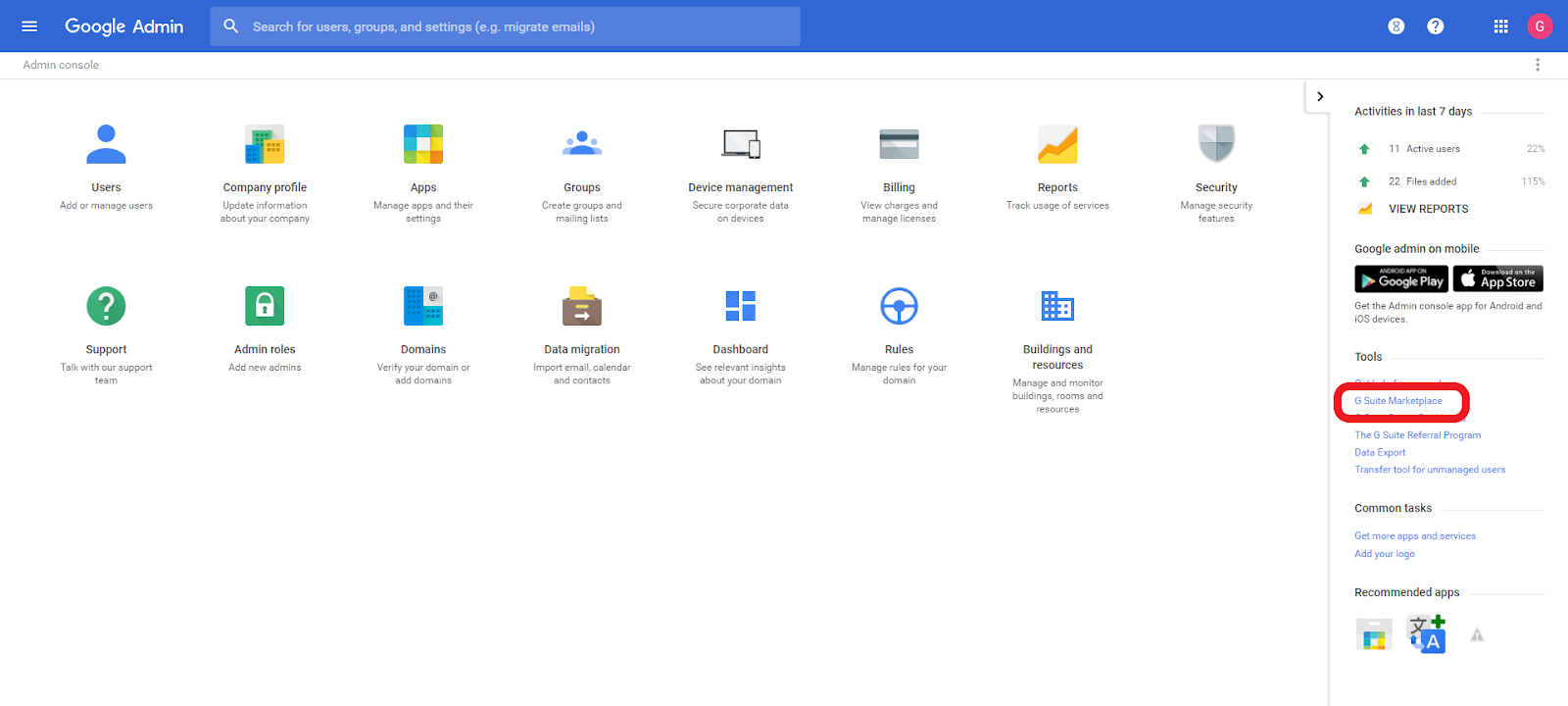
Task: Search for users, groups, and settings
Action: [505, 26]
